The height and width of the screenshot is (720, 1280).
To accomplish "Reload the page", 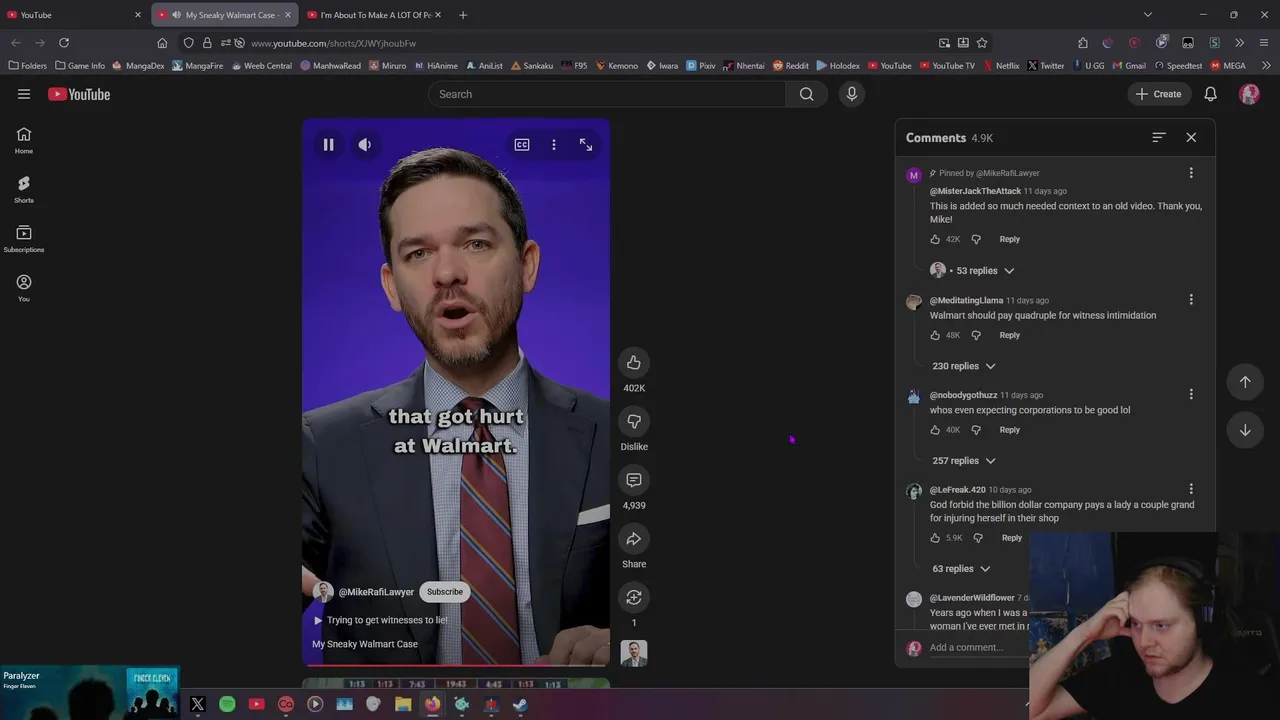I will tap(64, 43).
